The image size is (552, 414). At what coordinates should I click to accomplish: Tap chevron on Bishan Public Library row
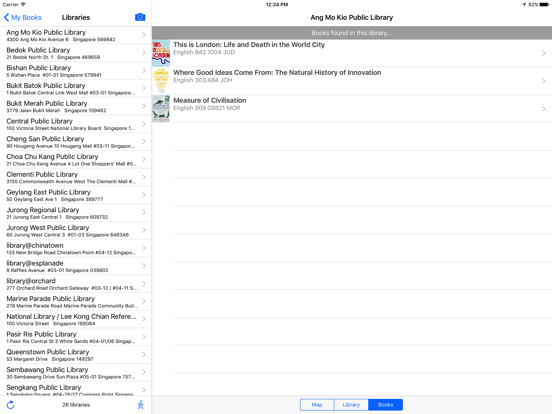tap(144, 71)
